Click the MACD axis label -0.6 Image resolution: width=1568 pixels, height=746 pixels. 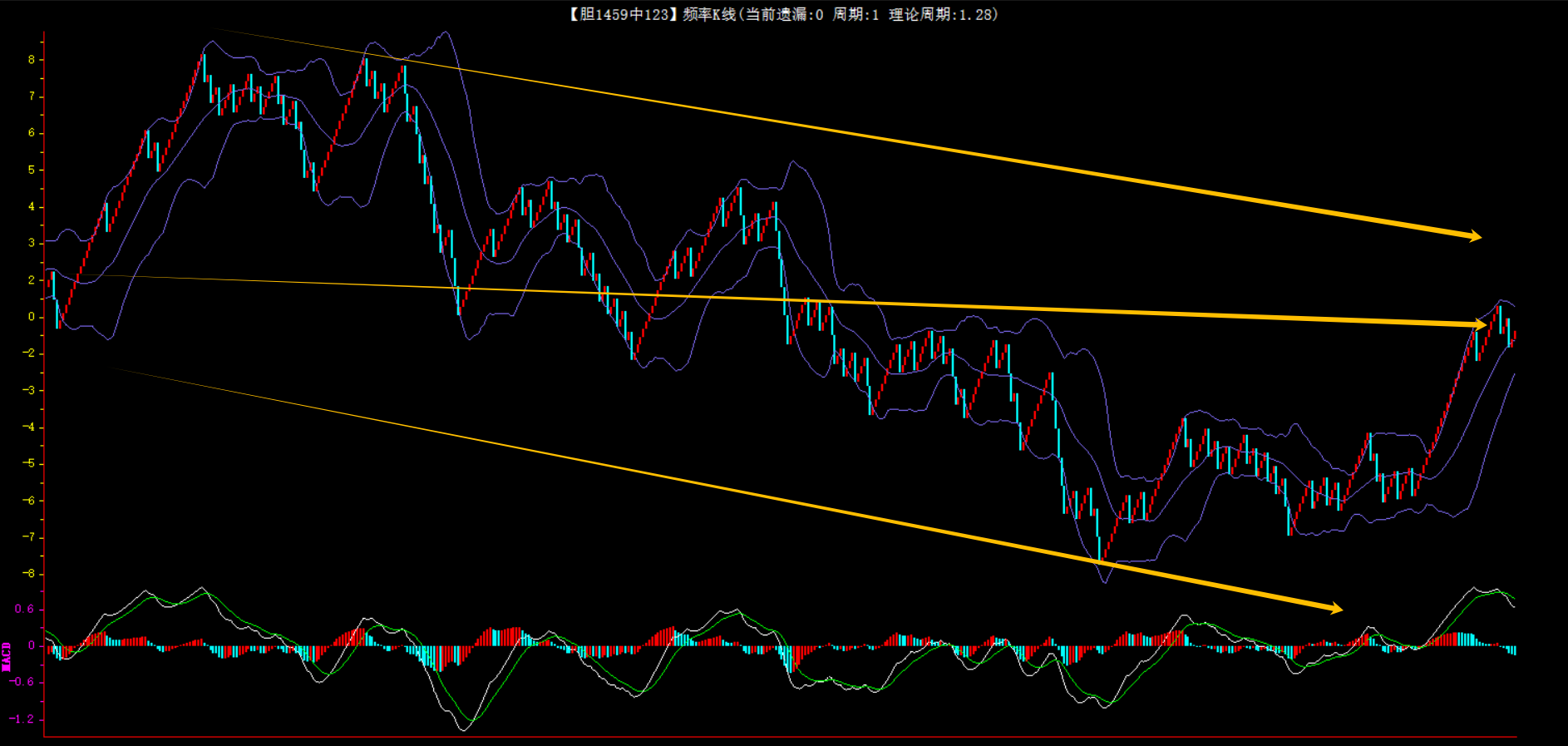tap(22, 682)
